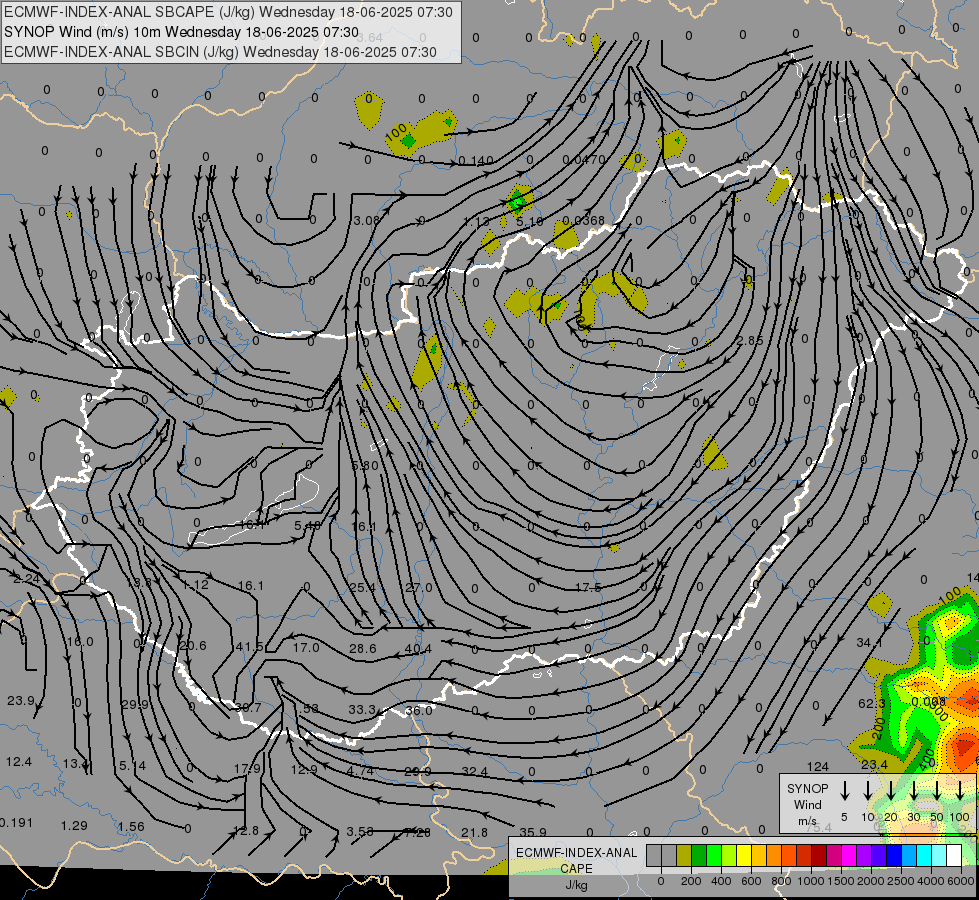Click the 41.5 value on map

250,646
